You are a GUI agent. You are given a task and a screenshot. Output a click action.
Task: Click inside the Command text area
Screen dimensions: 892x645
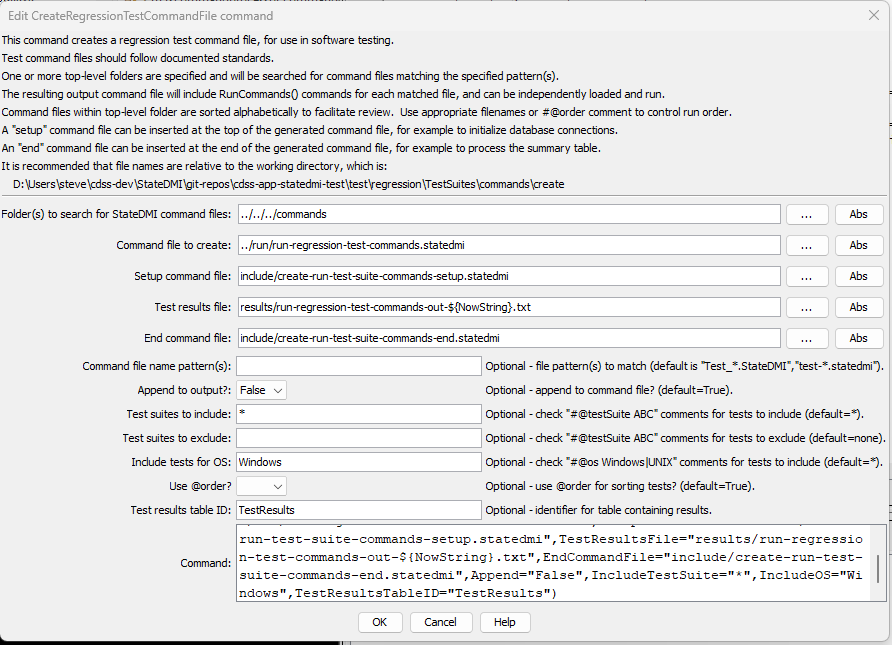pos(553,563)
